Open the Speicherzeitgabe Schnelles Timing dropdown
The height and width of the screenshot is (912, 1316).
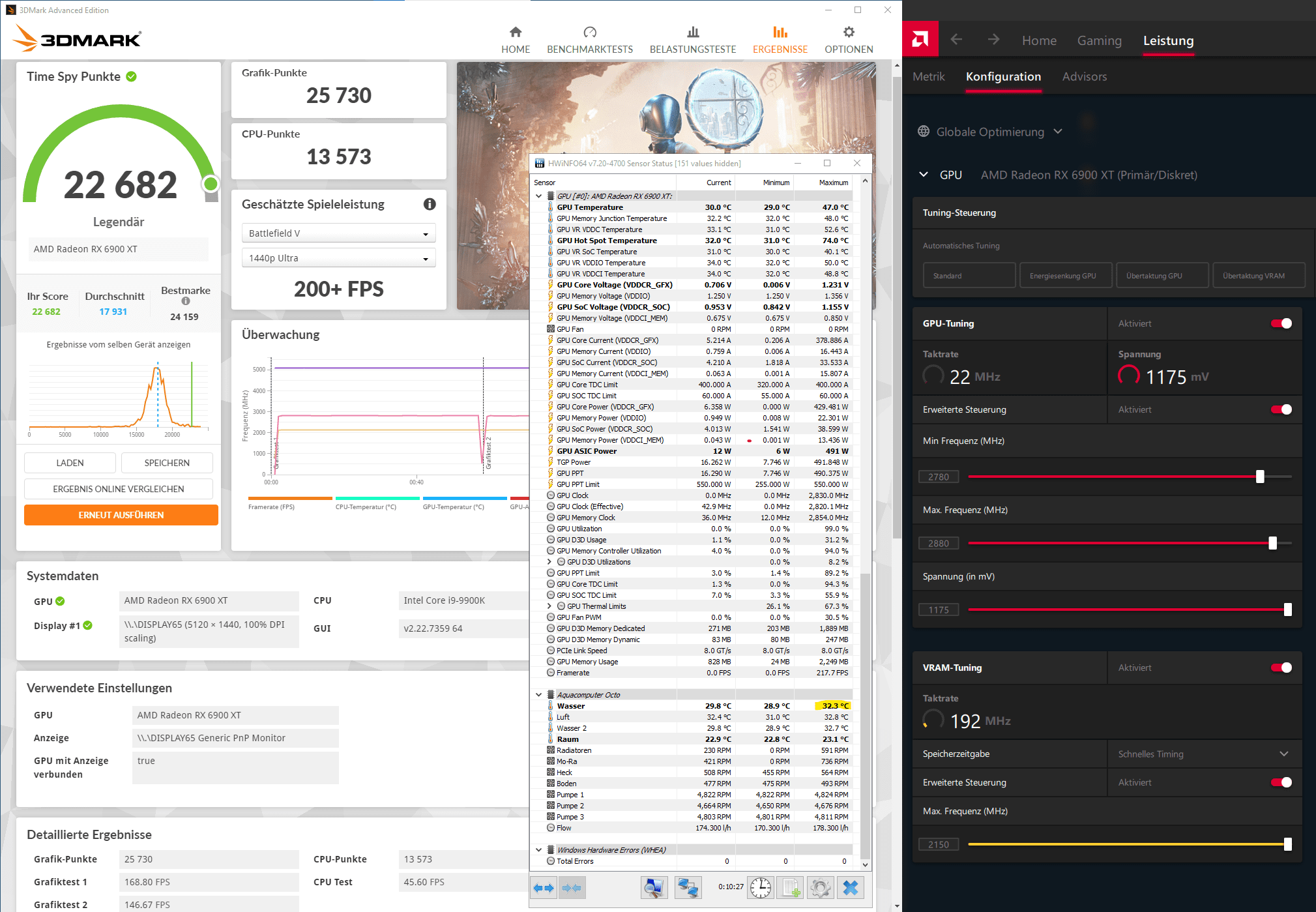tap(1203, 754)
